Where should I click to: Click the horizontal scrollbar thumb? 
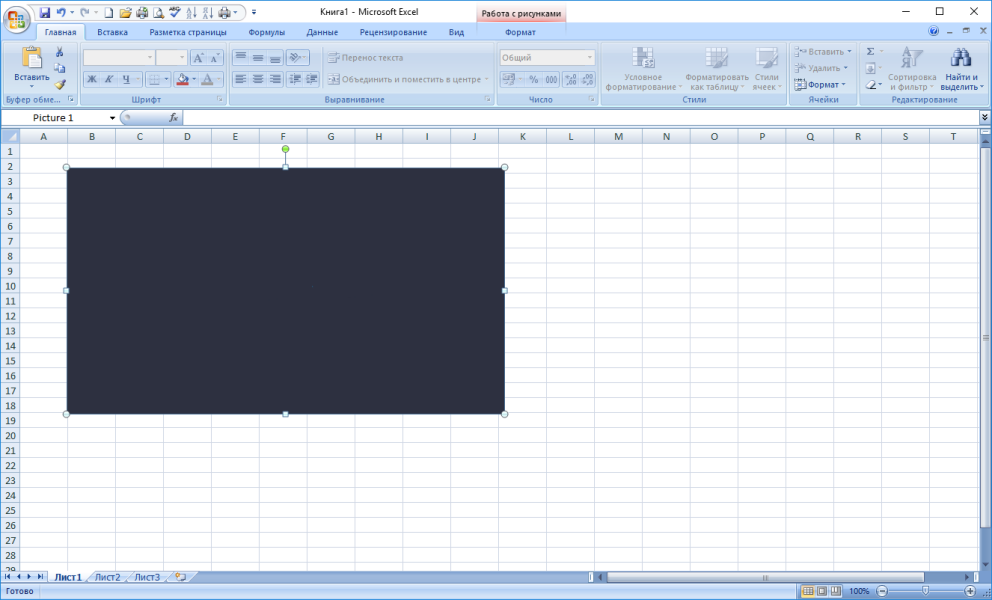click(x=765, y=577)
